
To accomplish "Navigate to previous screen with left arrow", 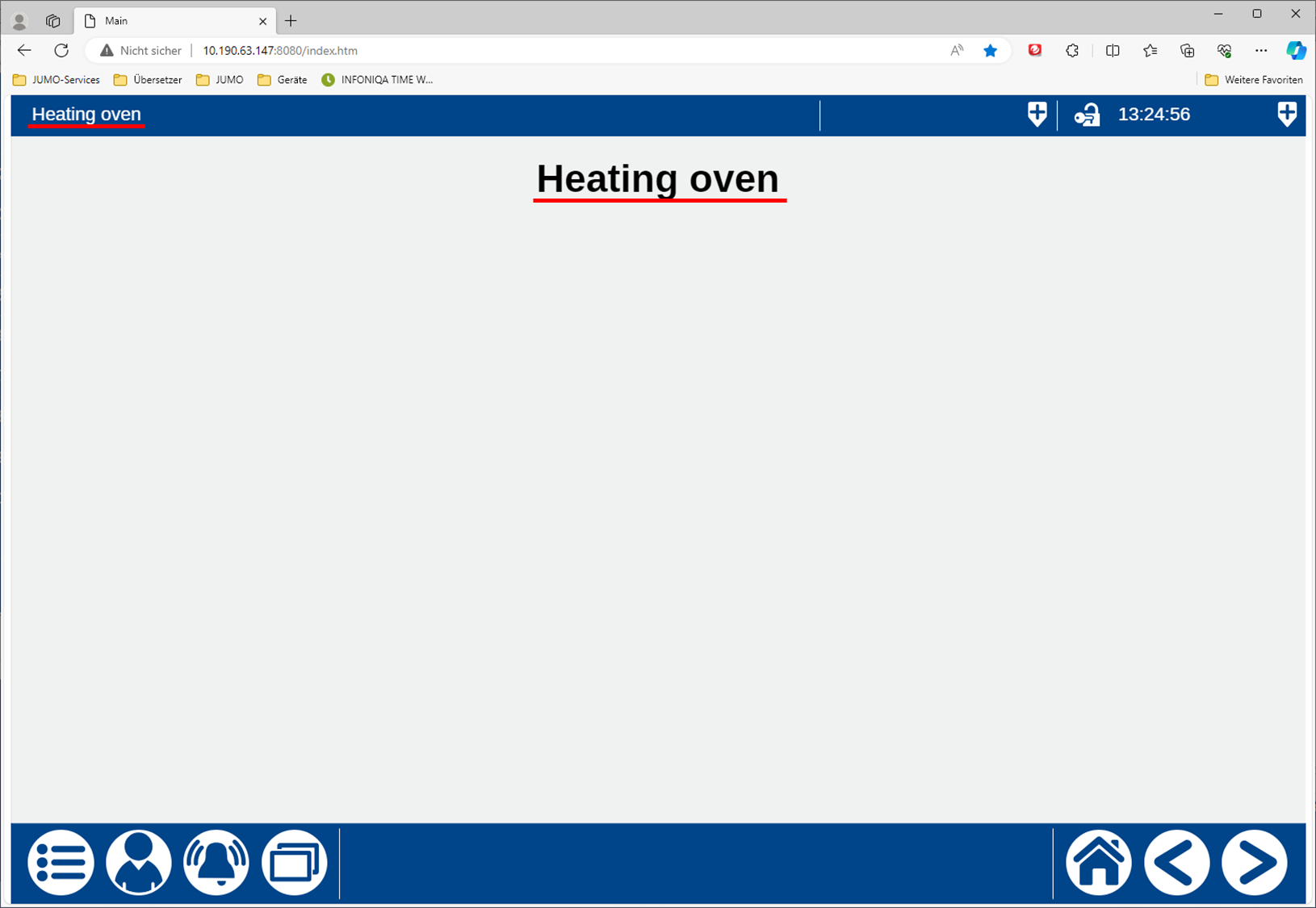I will coord(1176,862).
